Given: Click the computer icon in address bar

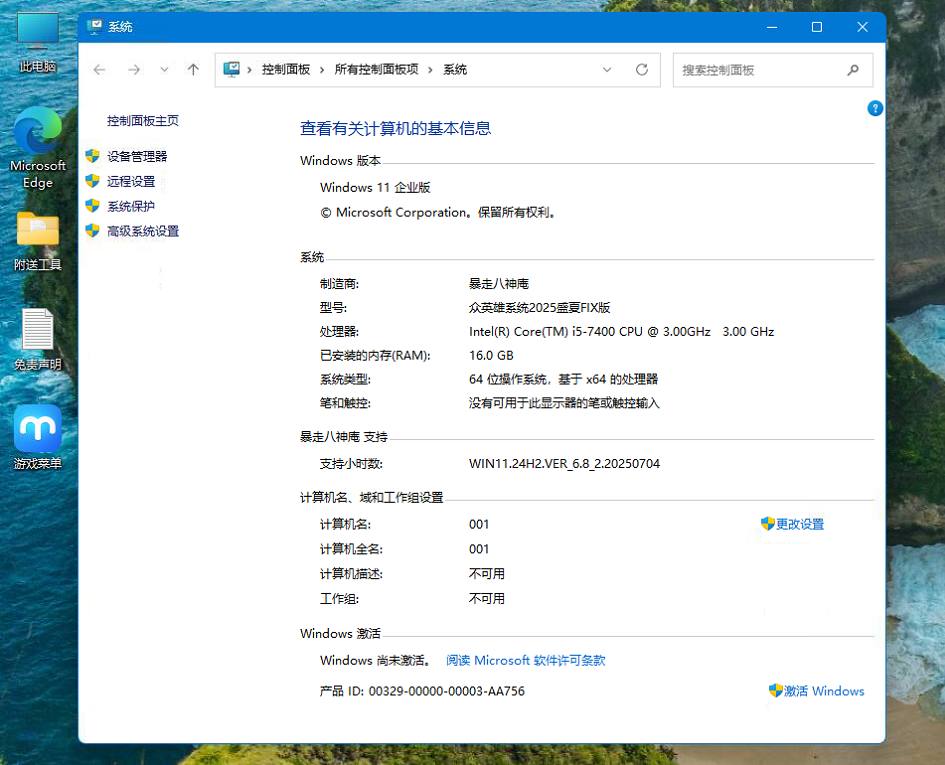Looking at the screenshot, I should (x=231, y=69).
